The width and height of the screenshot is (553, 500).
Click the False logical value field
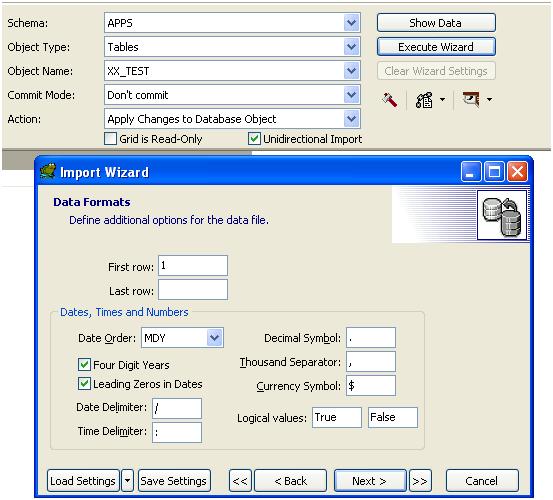point(393,417)
